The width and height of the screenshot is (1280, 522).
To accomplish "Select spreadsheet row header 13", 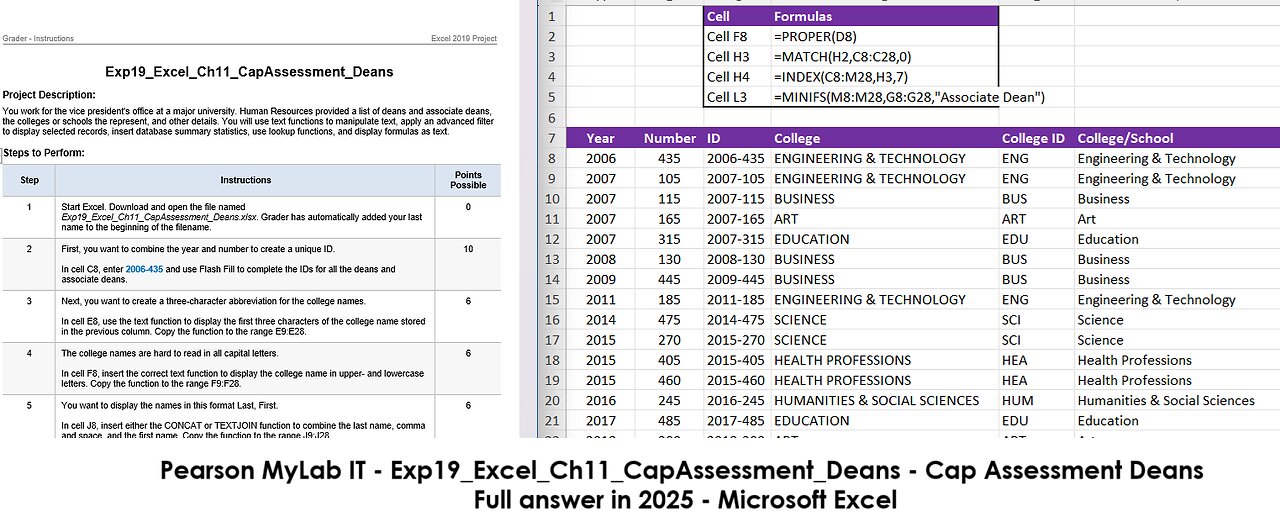I will [x=552, y=259].
